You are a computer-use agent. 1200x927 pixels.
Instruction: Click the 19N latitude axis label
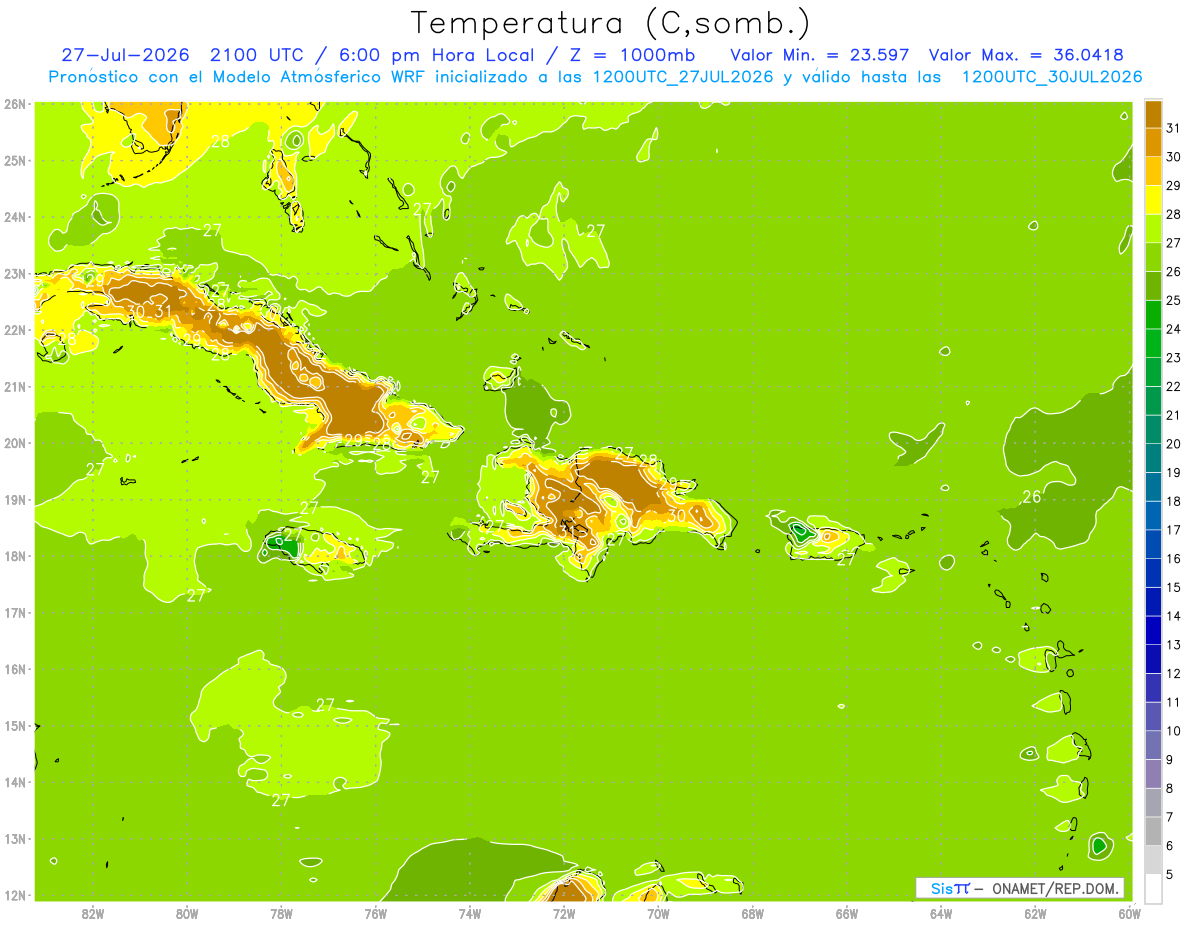click(x=14, y=499)
